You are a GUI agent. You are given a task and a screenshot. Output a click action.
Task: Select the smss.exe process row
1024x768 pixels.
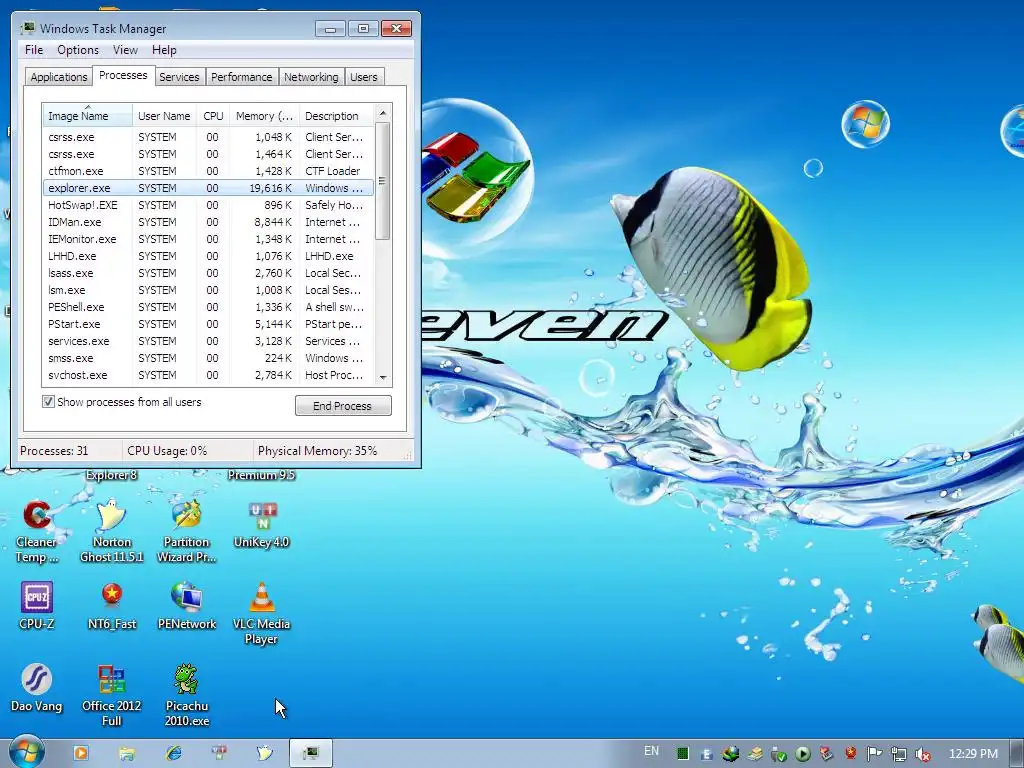pos(208,358)
